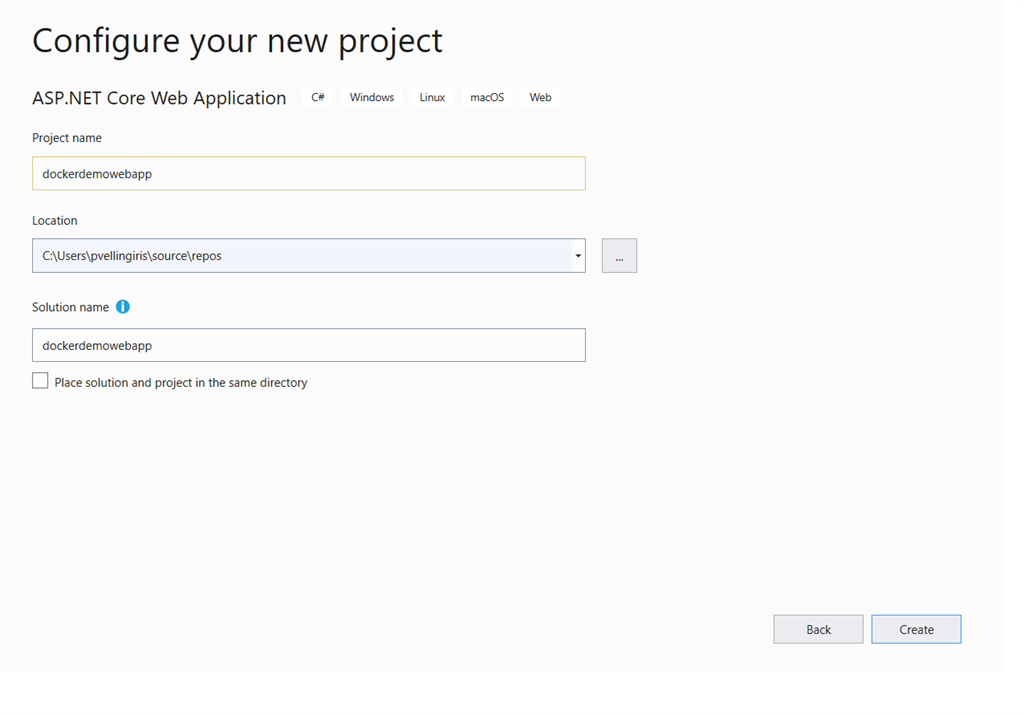Open the Location browse dialog via ellipsis button
The width and height of the screenshot is (1024, 715).
tap(618, 255)
